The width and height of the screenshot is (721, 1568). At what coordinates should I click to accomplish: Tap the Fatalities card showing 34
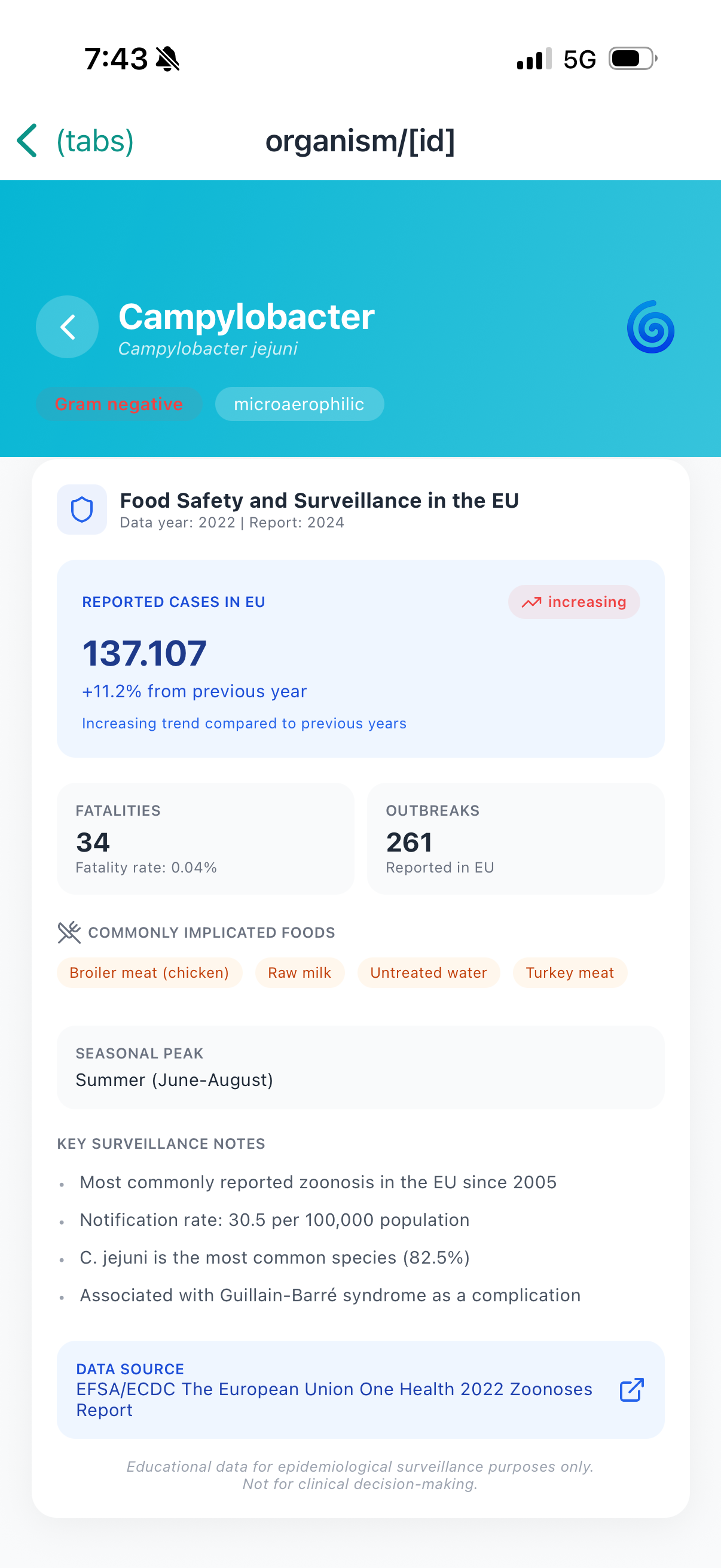point(206,838)
